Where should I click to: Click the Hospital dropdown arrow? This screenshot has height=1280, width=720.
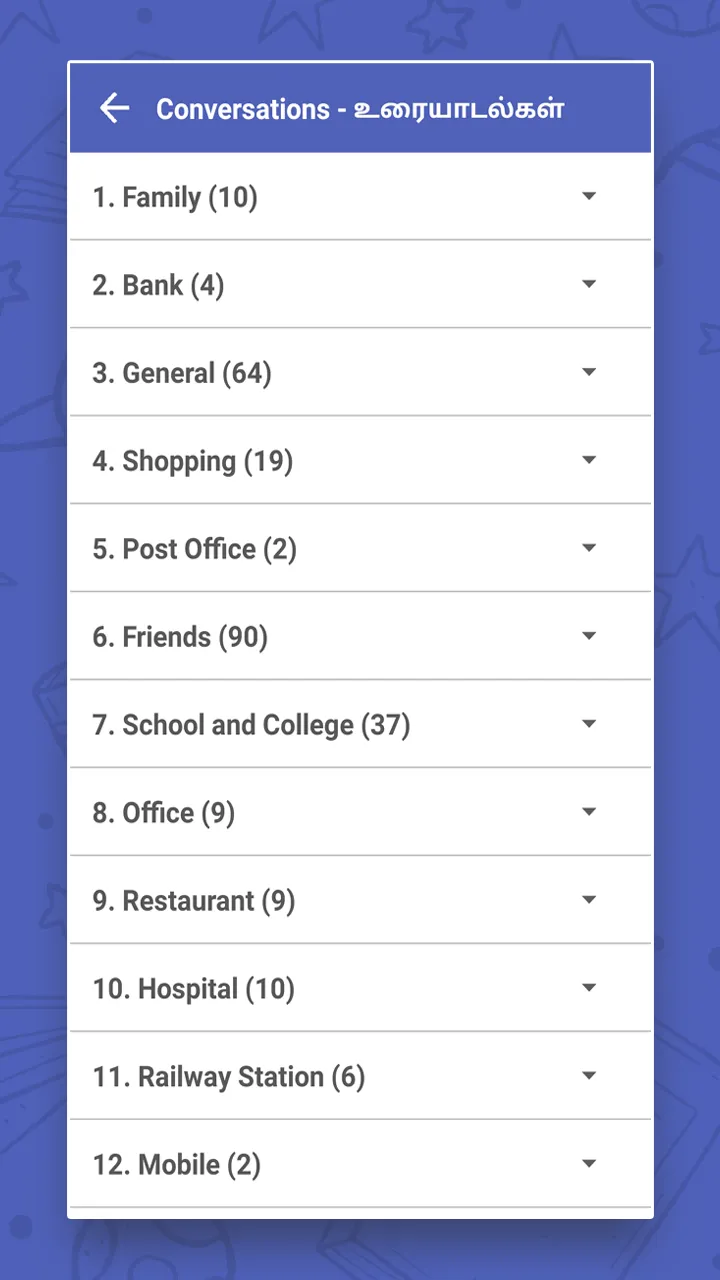point(589,988)
